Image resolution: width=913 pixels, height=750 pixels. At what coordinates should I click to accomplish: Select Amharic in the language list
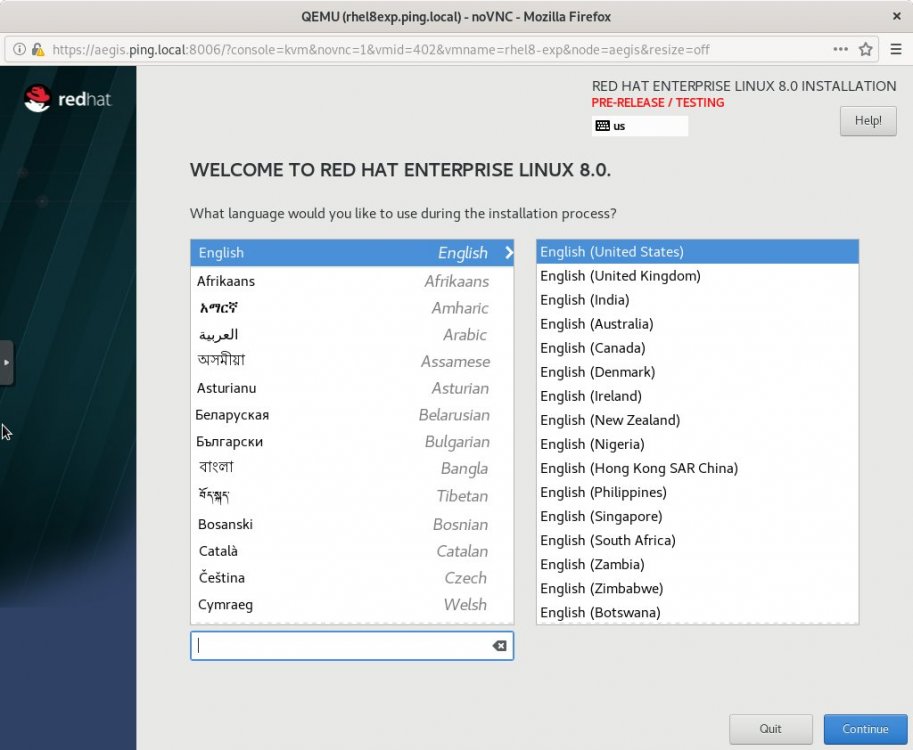pos(352,307)
